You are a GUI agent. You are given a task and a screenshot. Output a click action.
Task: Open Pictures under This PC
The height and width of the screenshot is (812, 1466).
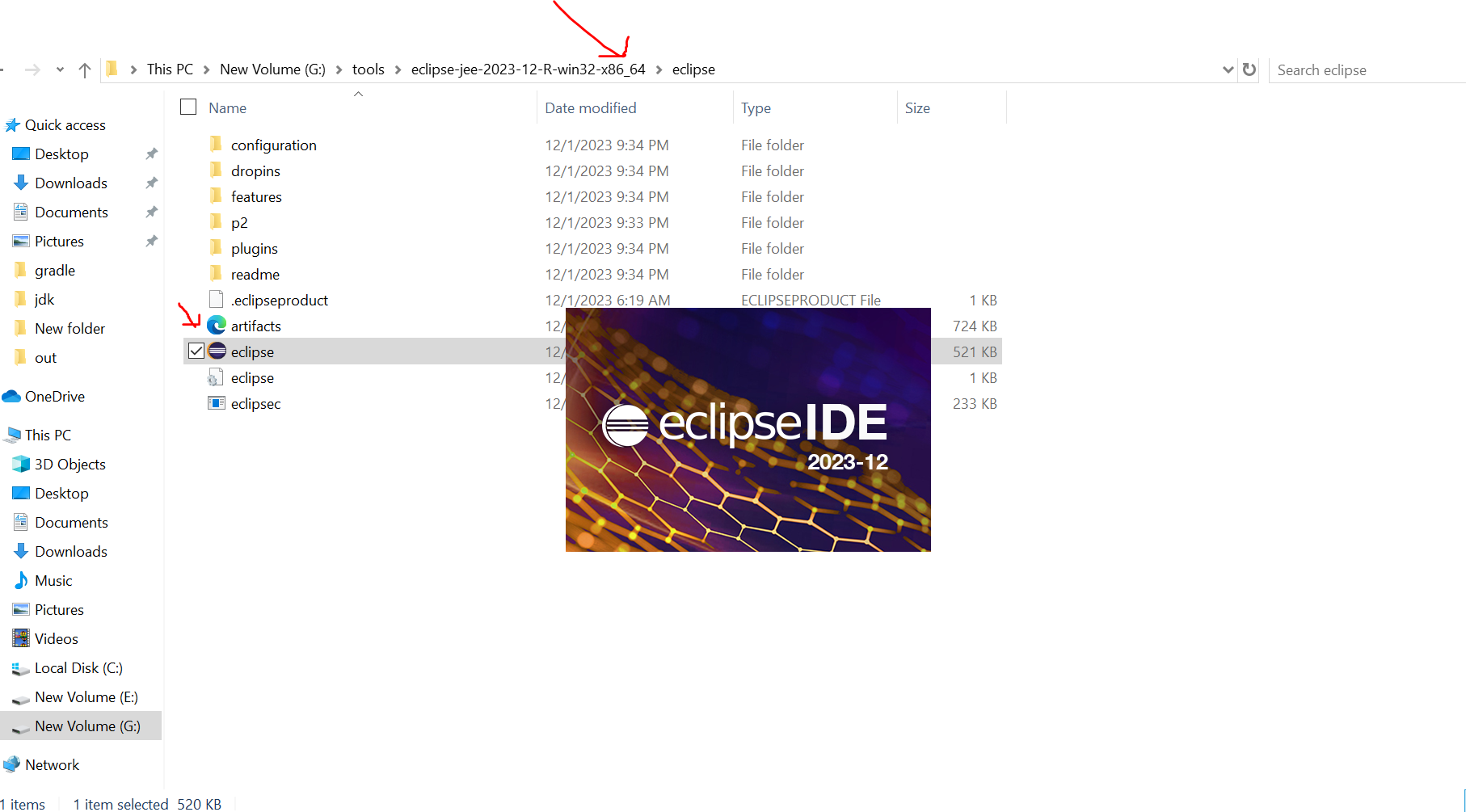coord(59,610)
